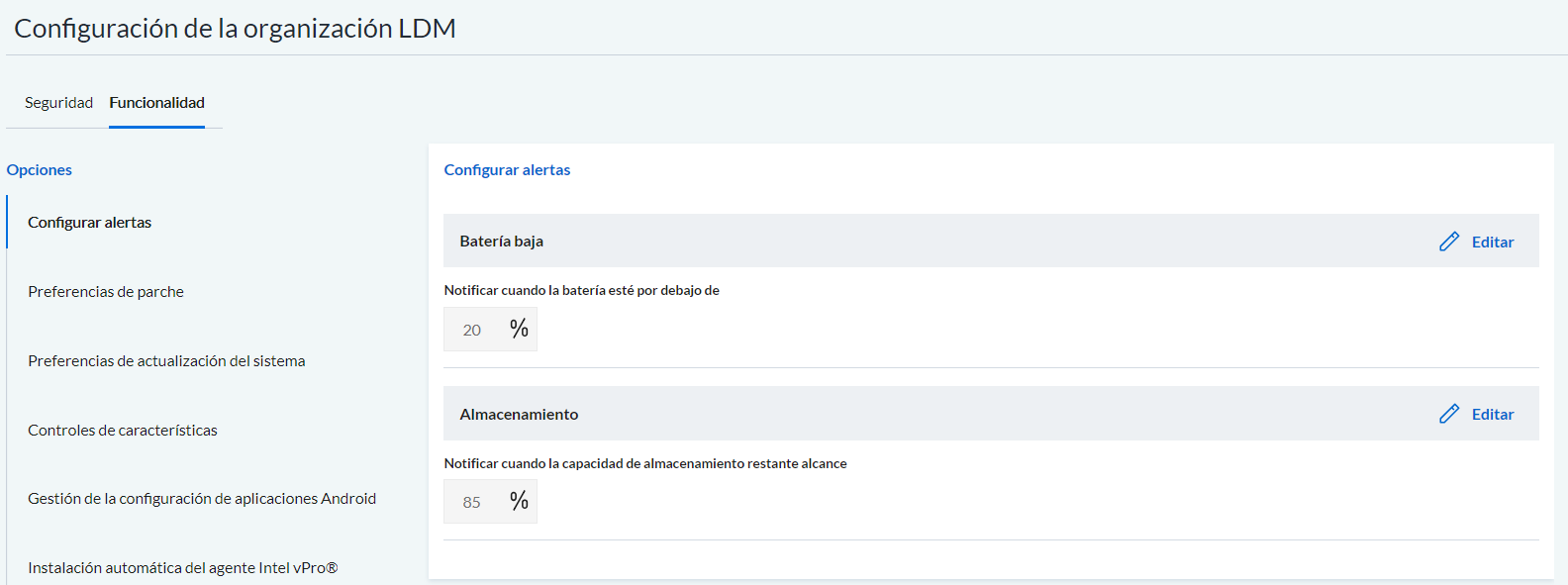Click the blue Configurar alertas panel heading
Screen dimensions: 1568x585
tap(507, 170)
